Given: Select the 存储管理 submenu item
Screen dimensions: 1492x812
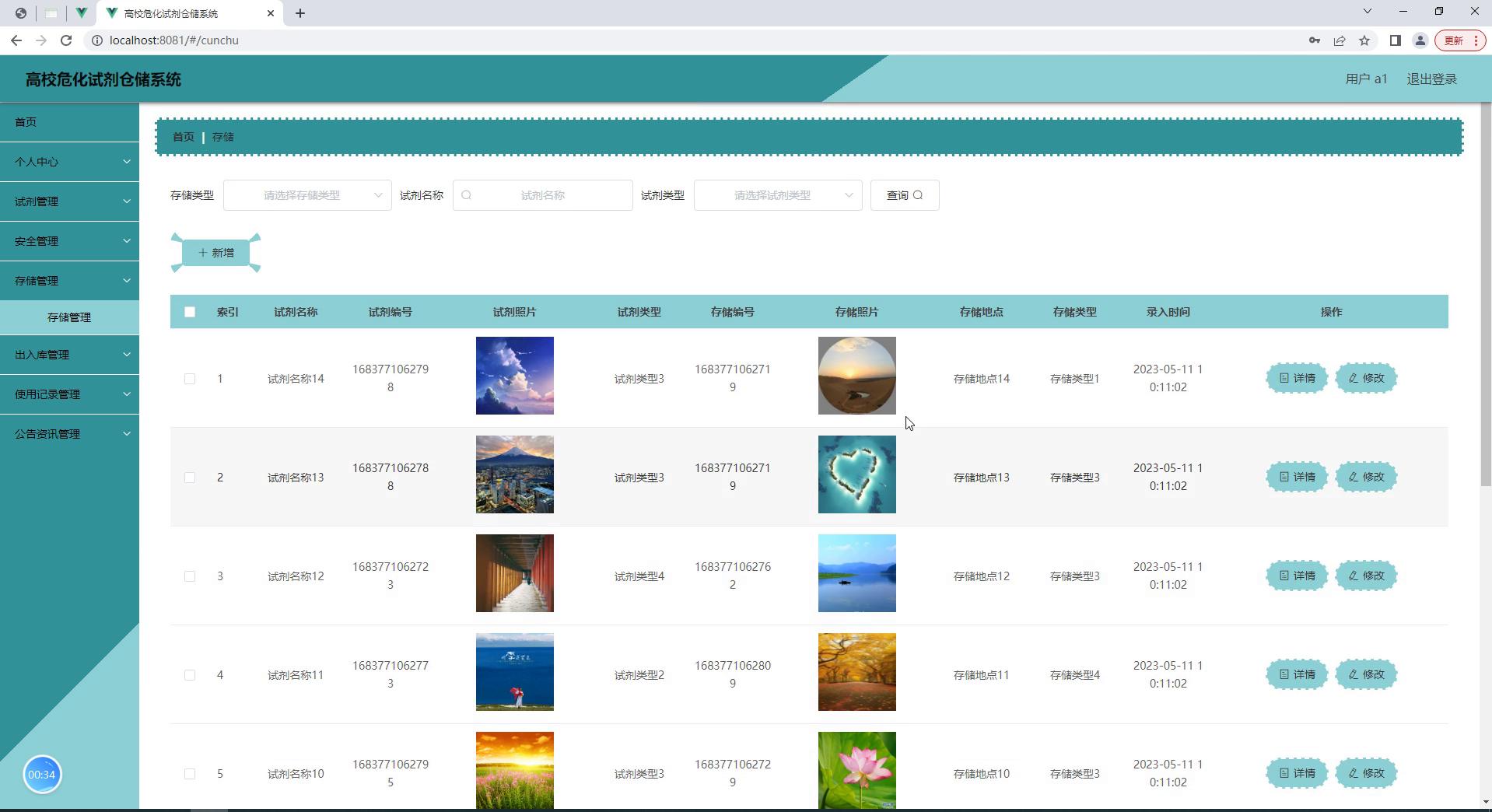Looking at the screenshot, I should click(x=69, y=317).
